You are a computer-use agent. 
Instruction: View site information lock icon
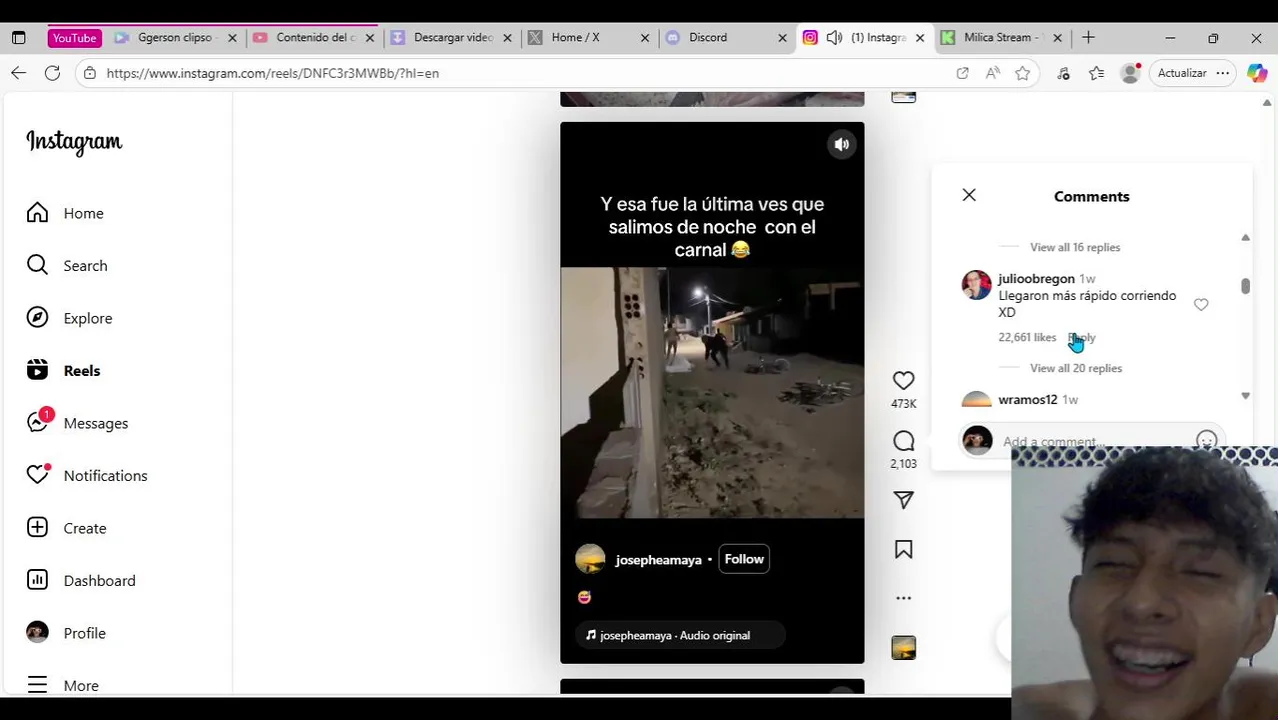90,73
